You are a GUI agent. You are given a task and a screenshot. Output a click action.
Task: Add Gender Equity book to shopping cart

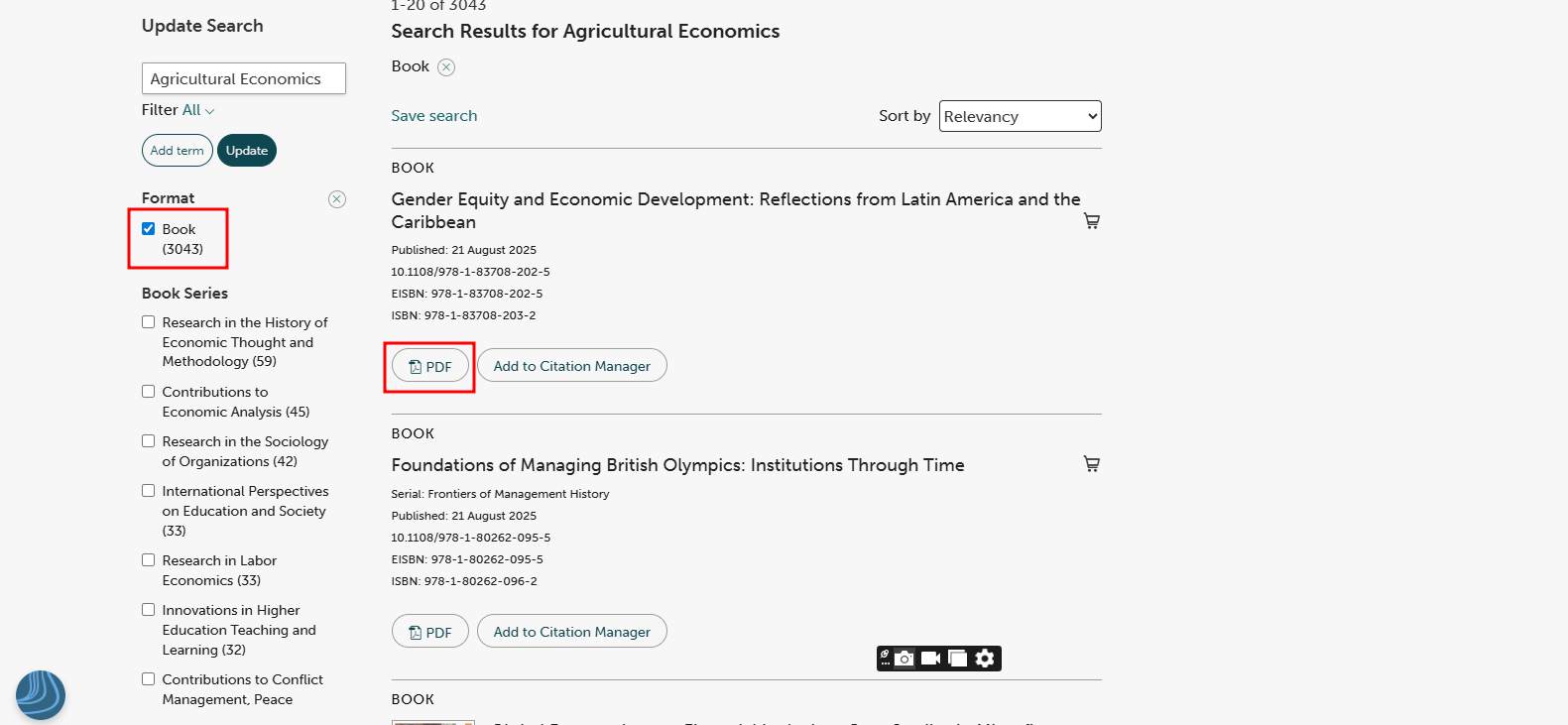[1092, 221]
